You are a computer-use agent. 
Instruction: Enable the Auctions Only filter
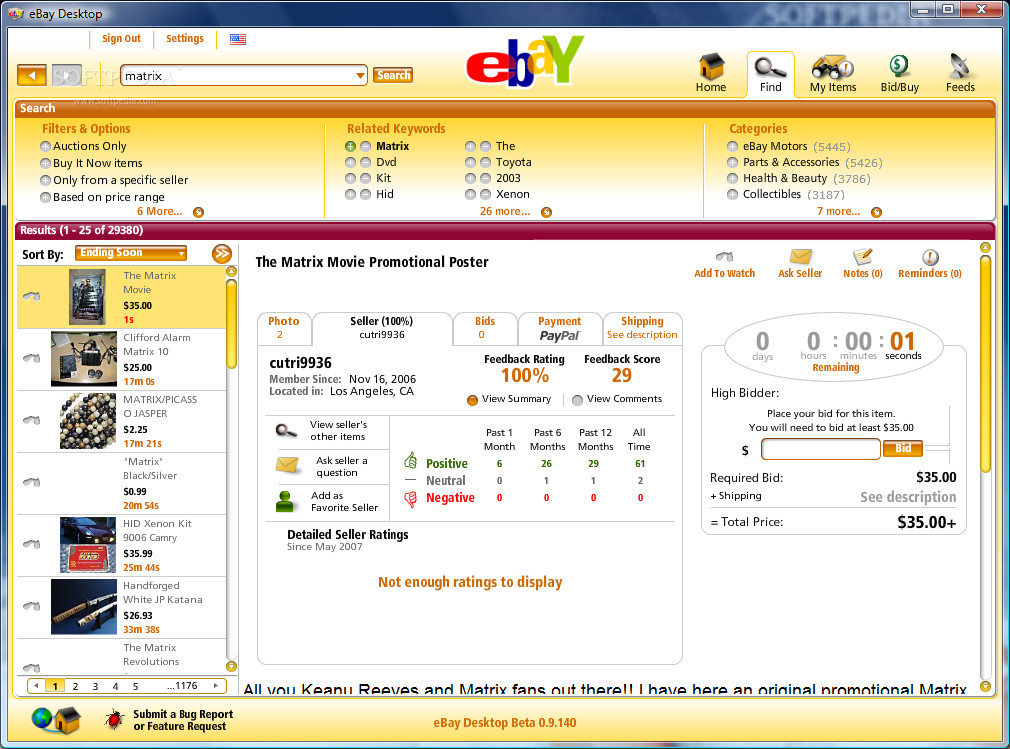[x=45, y=146]
